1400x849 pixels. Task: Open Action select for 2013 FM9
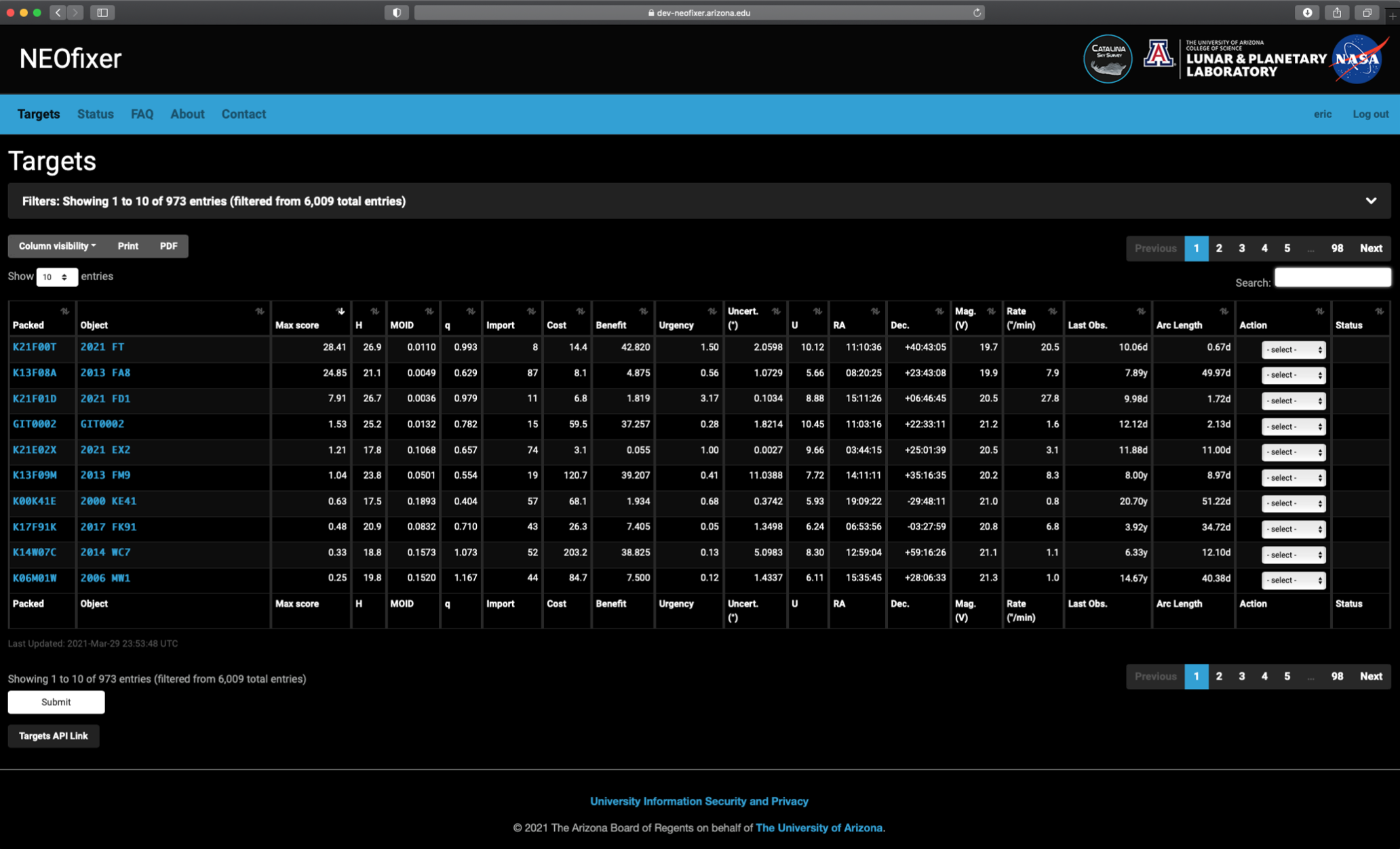click(1293, 478)
